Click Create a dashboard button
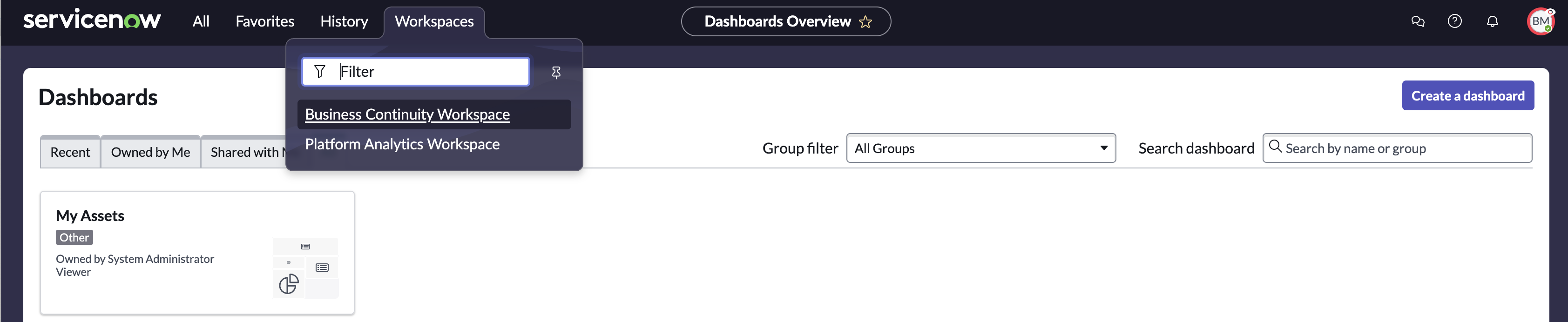The image size is (1568, 322). coord(1467,95)
